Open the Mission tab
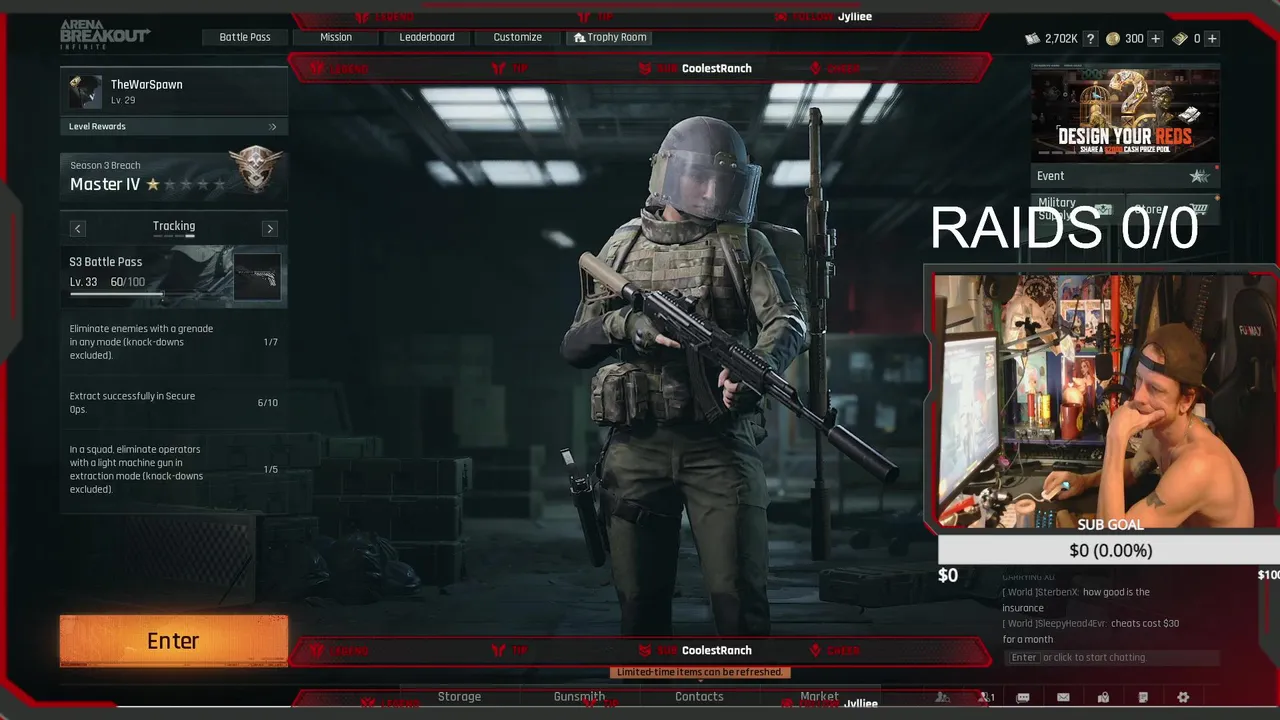Viewport: 1280px width, 720px height. pos(336,37)
